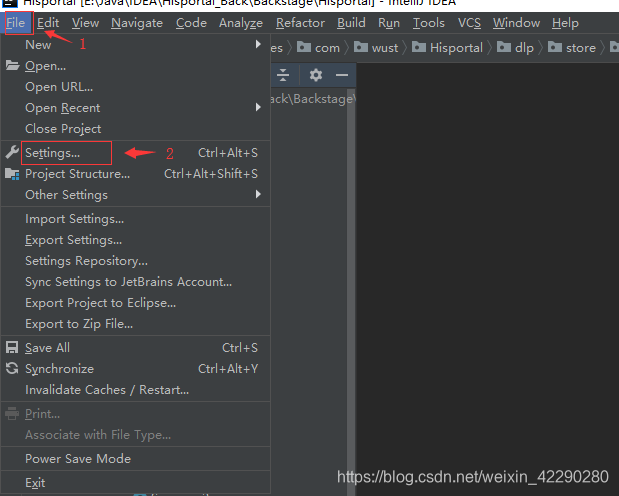Choose Import Settings... entry
Viewport: 619px width, 496px height.
tap(135, 218)
